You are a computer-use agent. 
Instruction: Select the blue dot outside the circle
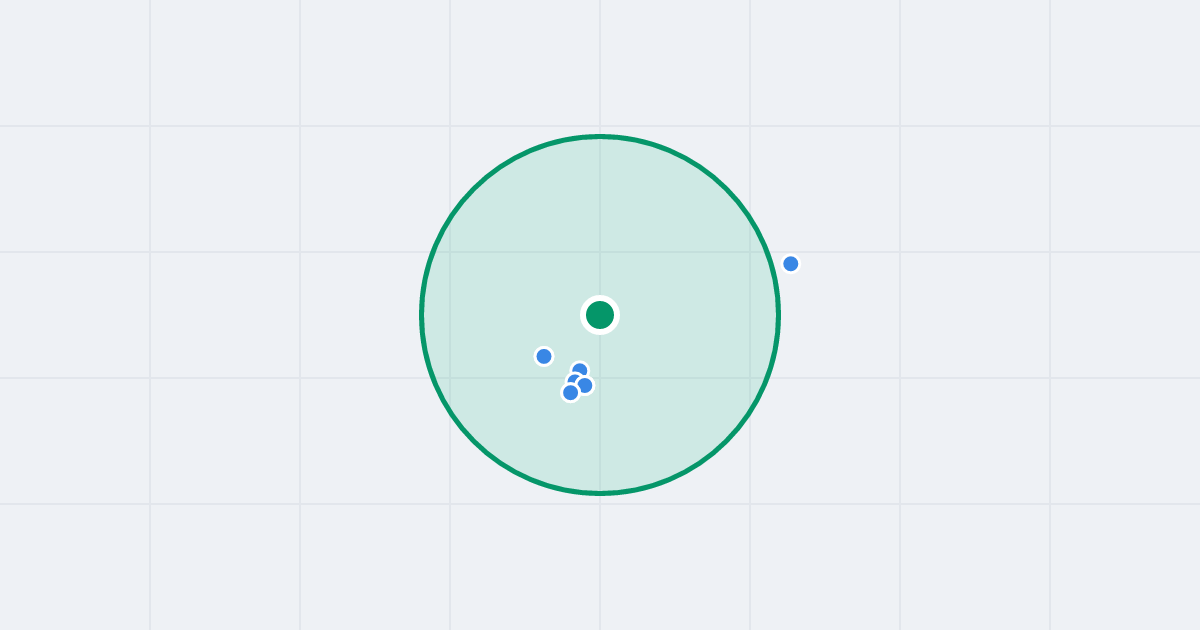[791, 264]
